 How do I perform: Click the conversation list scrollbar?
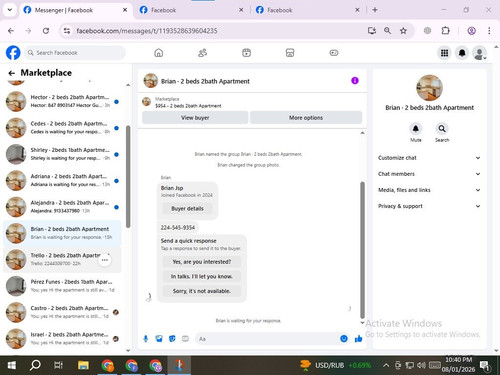click(x=128, y=177)
